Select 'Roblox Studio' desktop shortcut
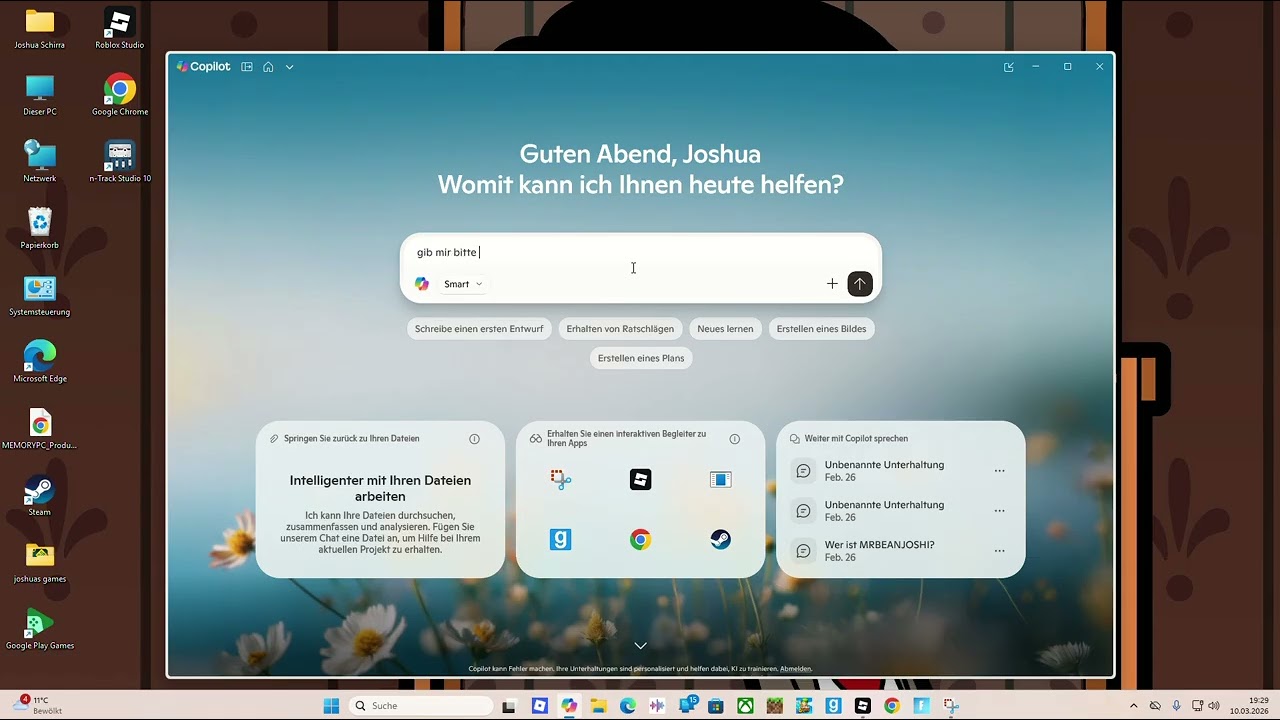Screen dimensions: 1280x720 coord(120,30)
